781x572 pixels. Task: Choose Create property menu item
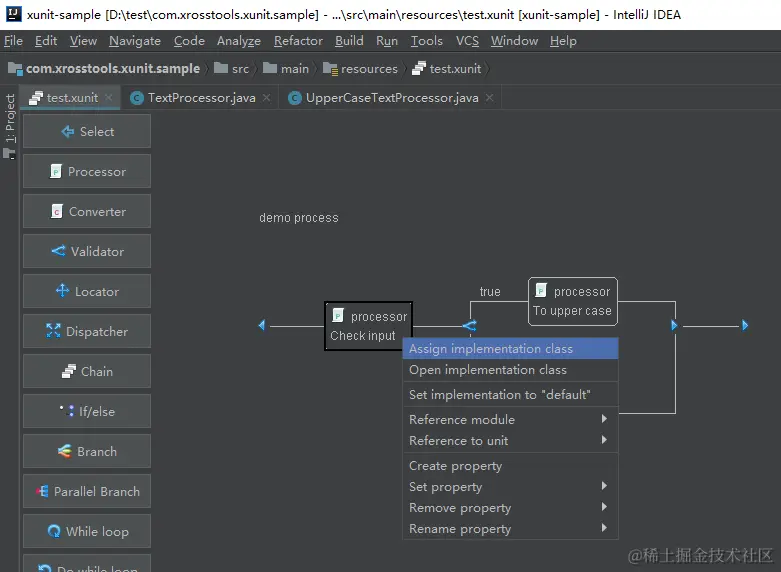[511, 466]
